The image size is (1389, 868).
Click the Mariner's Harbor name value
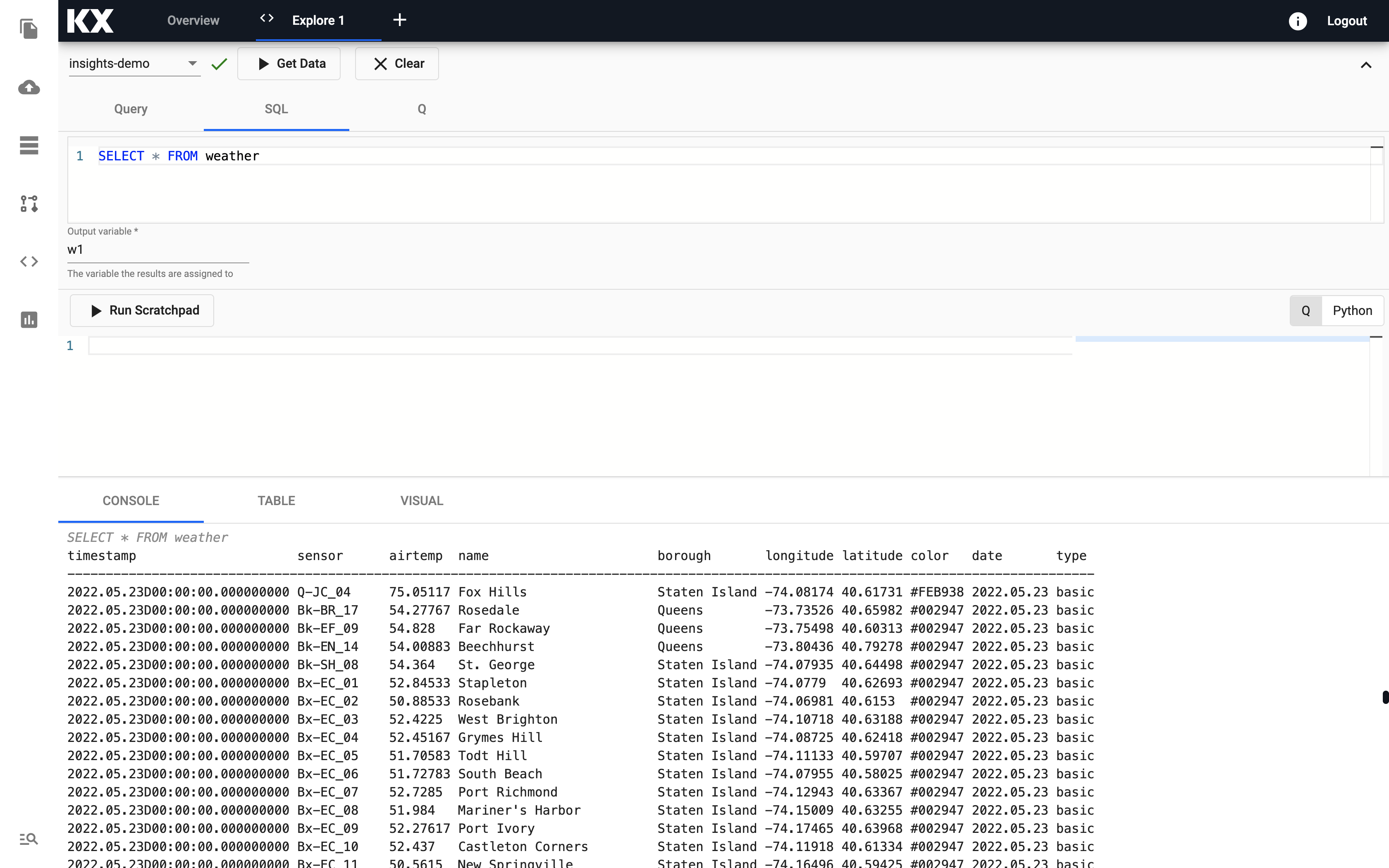[x=519, y=810]
